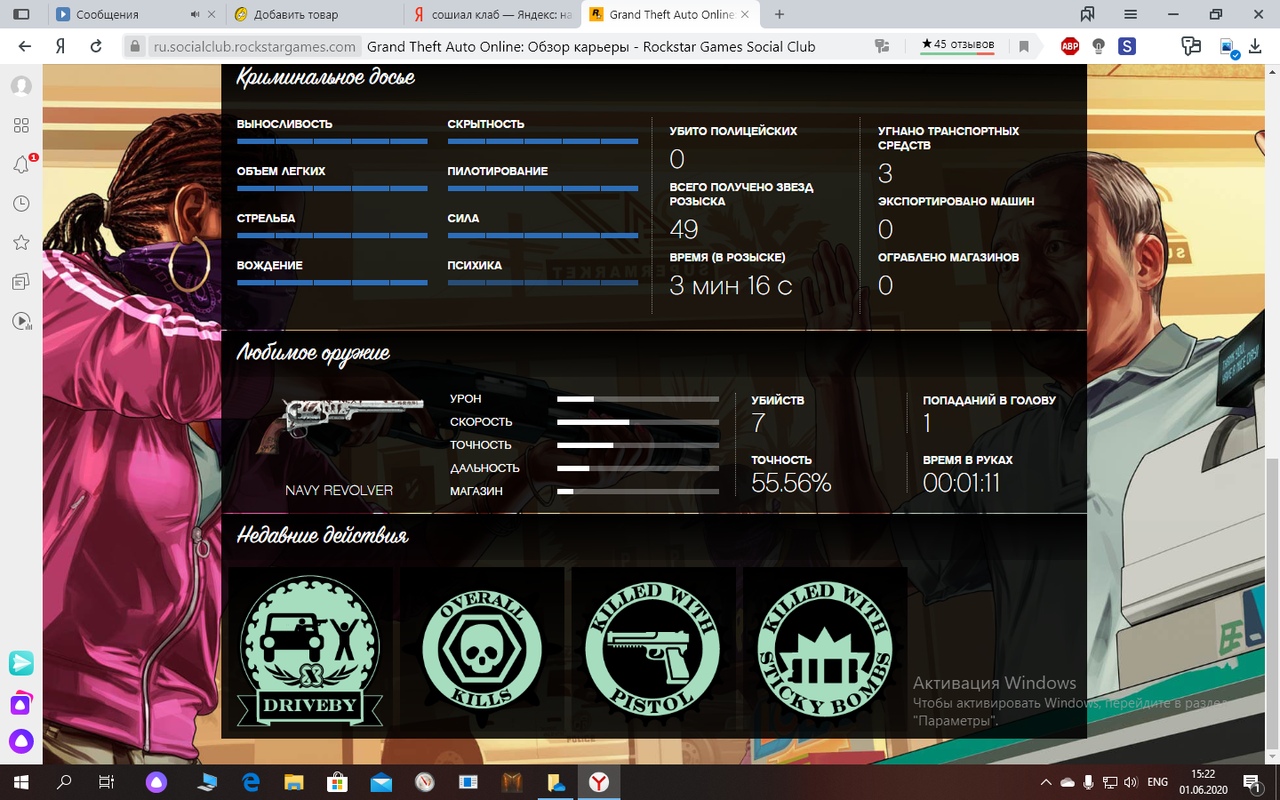Open Yandex Browser taskbar icon
1280x800 pixels.
598,781
